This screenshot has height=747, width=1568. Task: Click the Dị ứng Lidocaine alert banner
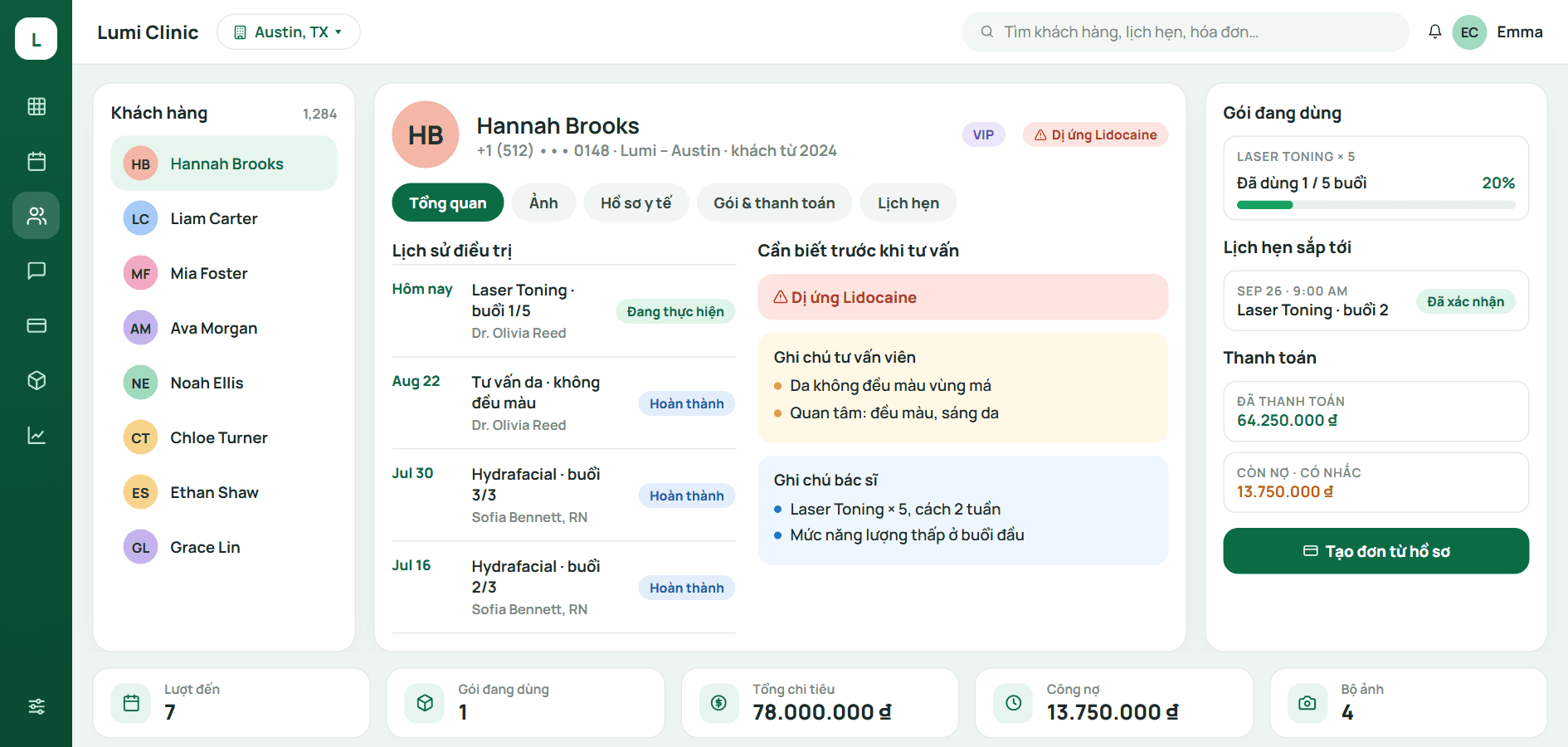[962, 297]
